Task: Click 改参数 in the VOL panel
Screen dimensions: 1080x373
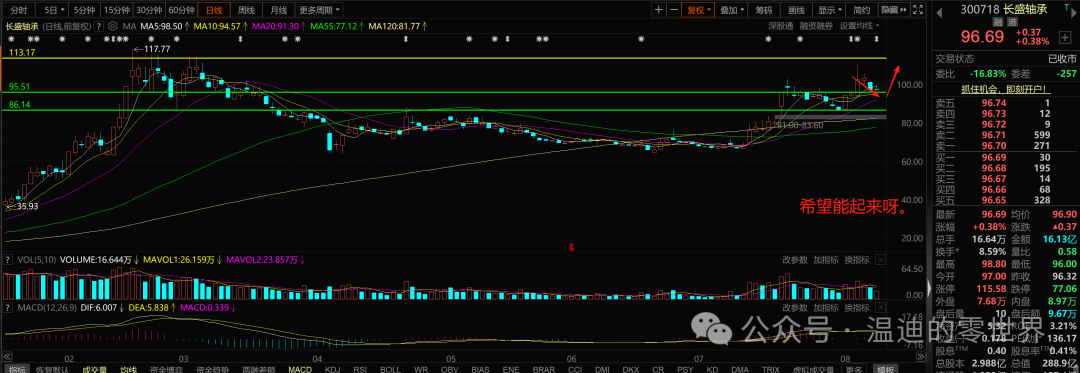Action: click(794, 260)
